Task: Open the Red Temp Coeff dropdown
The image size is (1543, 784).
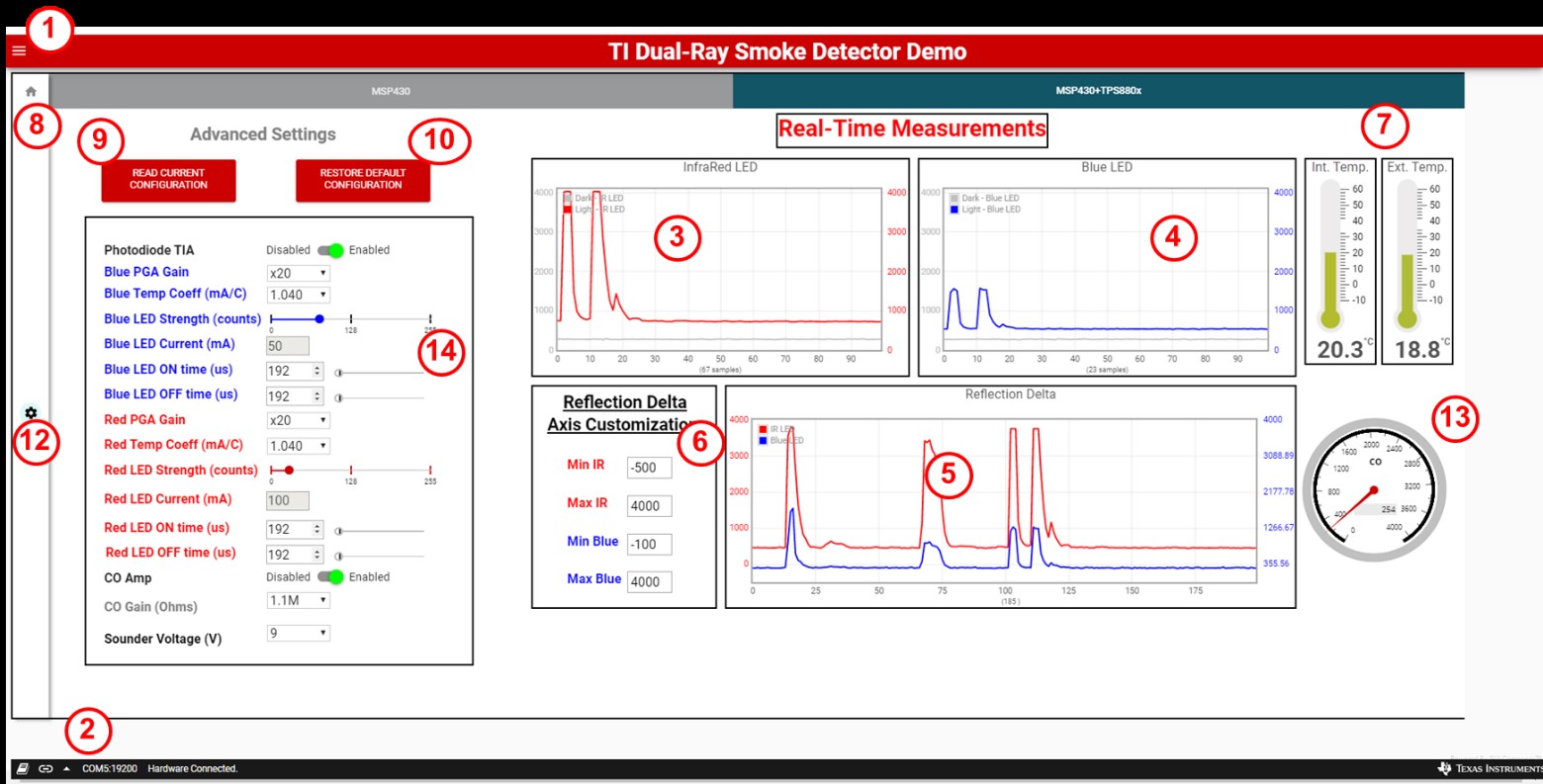Action: click(298, 446)
